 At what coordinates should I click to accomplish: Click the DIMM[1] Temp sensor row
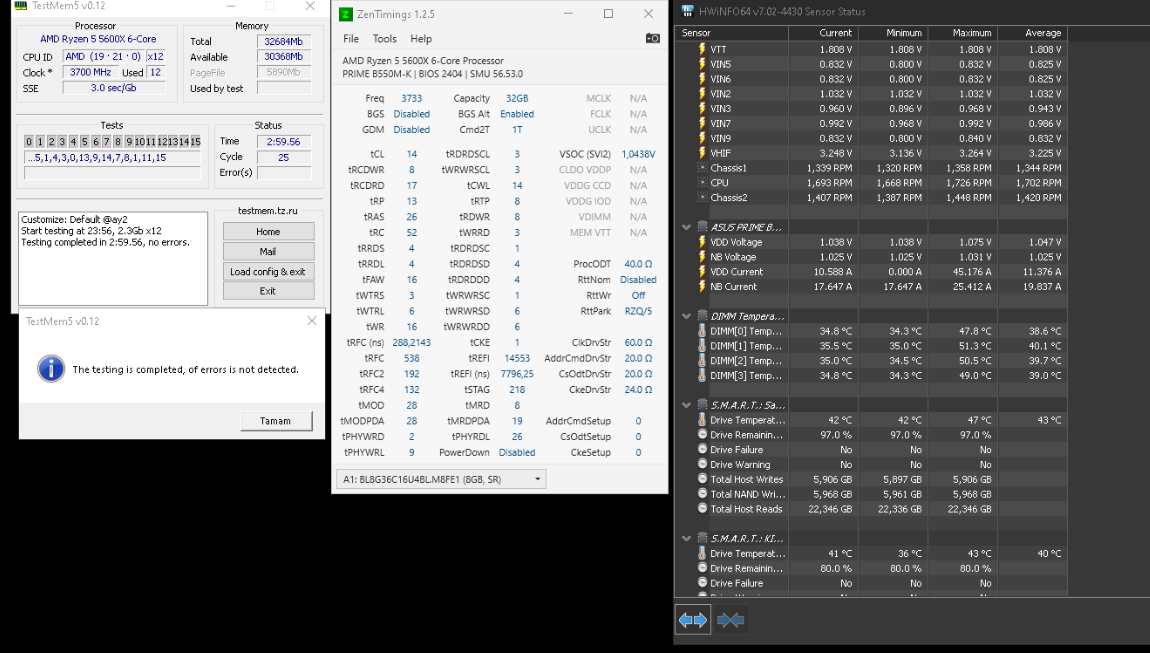[x=871, y=346]
